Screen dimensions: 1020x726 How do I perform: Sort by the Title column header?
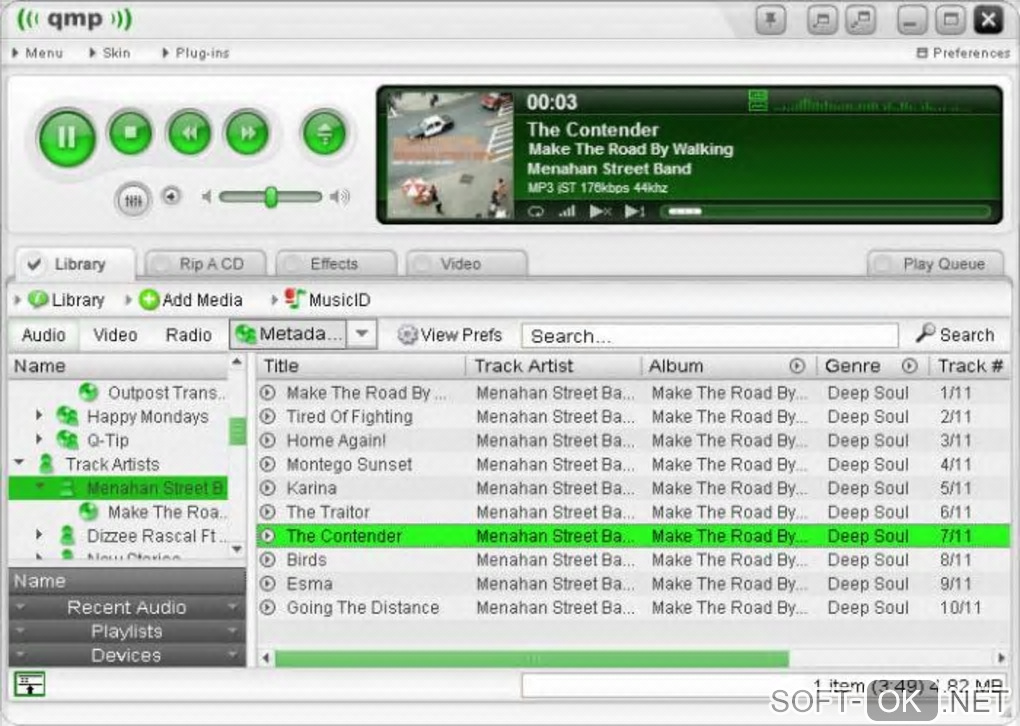pyautogui.click(x=361, y=366)
